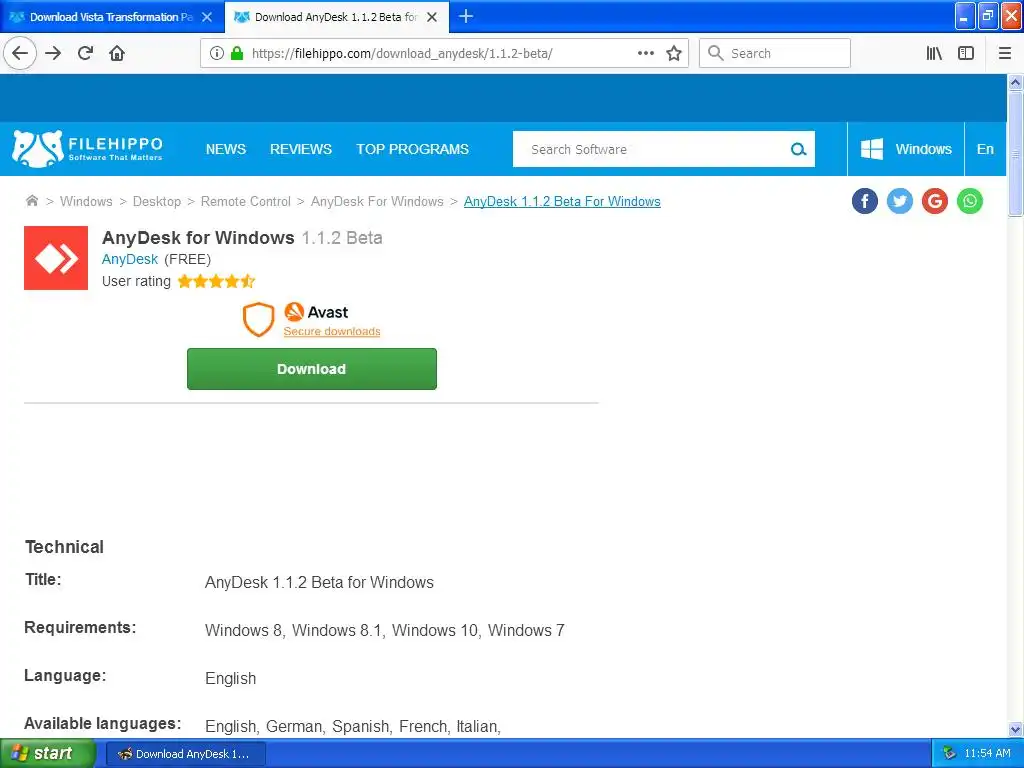Image resolution: width=1024 pixels, height=768 pixels.
Task: Click the breadcrumb home icon
Action: 31,200
